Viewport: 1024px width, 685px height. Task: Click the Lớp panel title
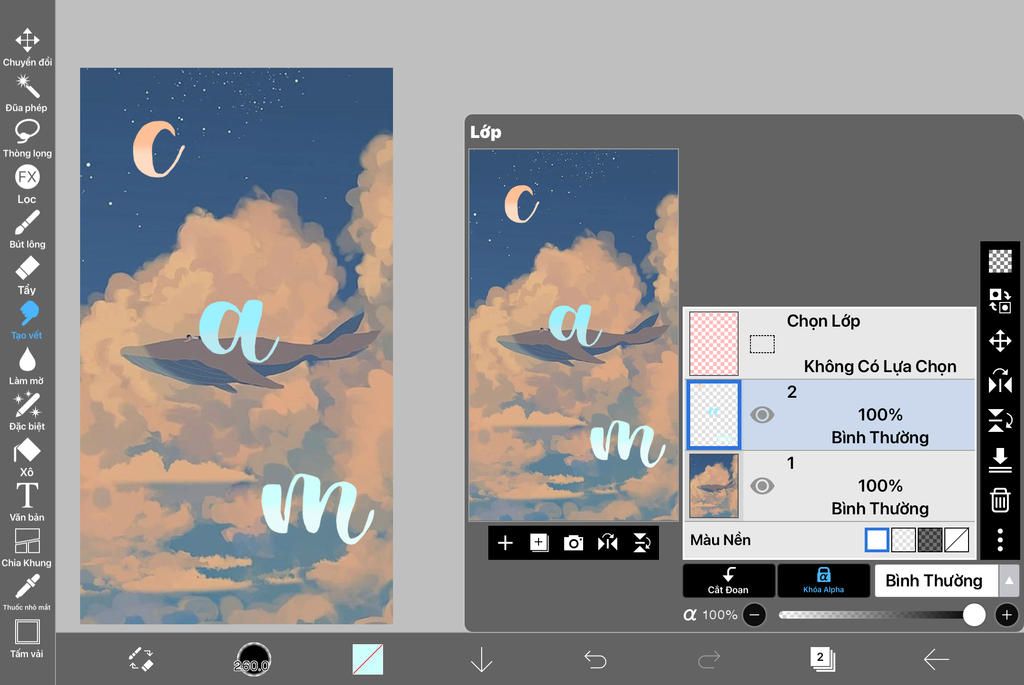[486, 132]
